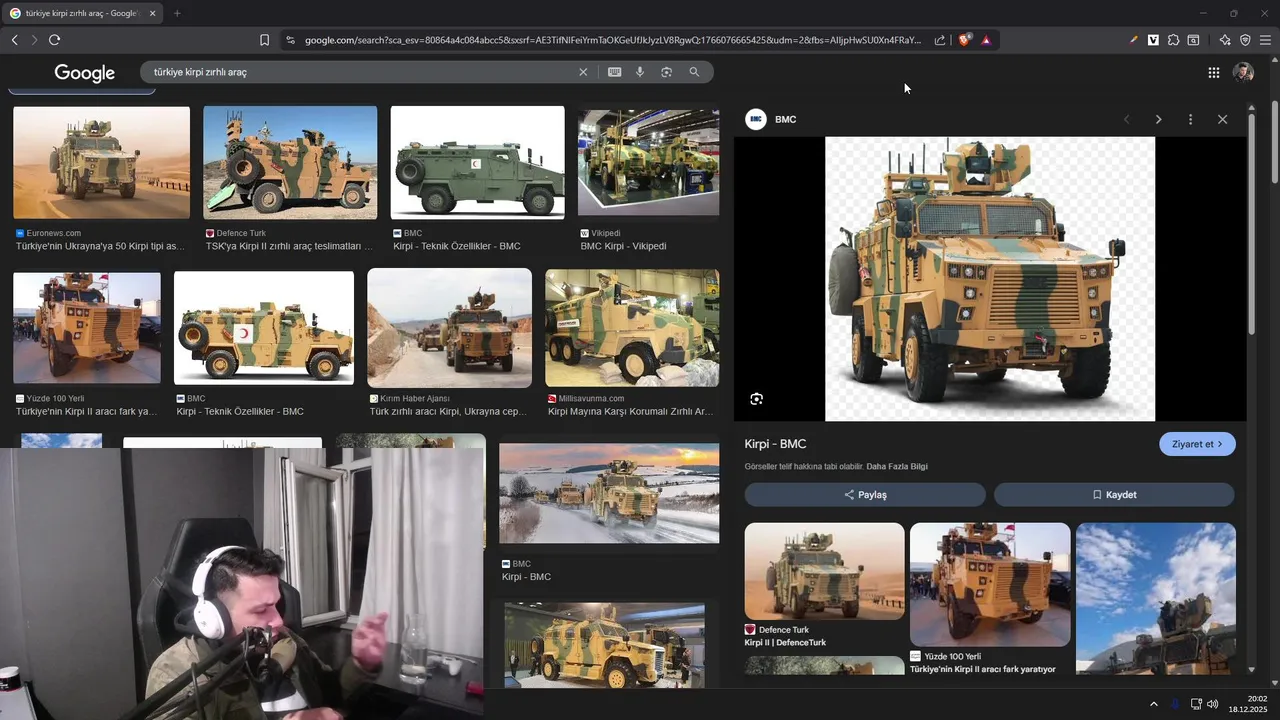Focus the search field with türkiye kirpi zırhlı araç
Viewport: 1280px width, 720px height.
[360, 72]
